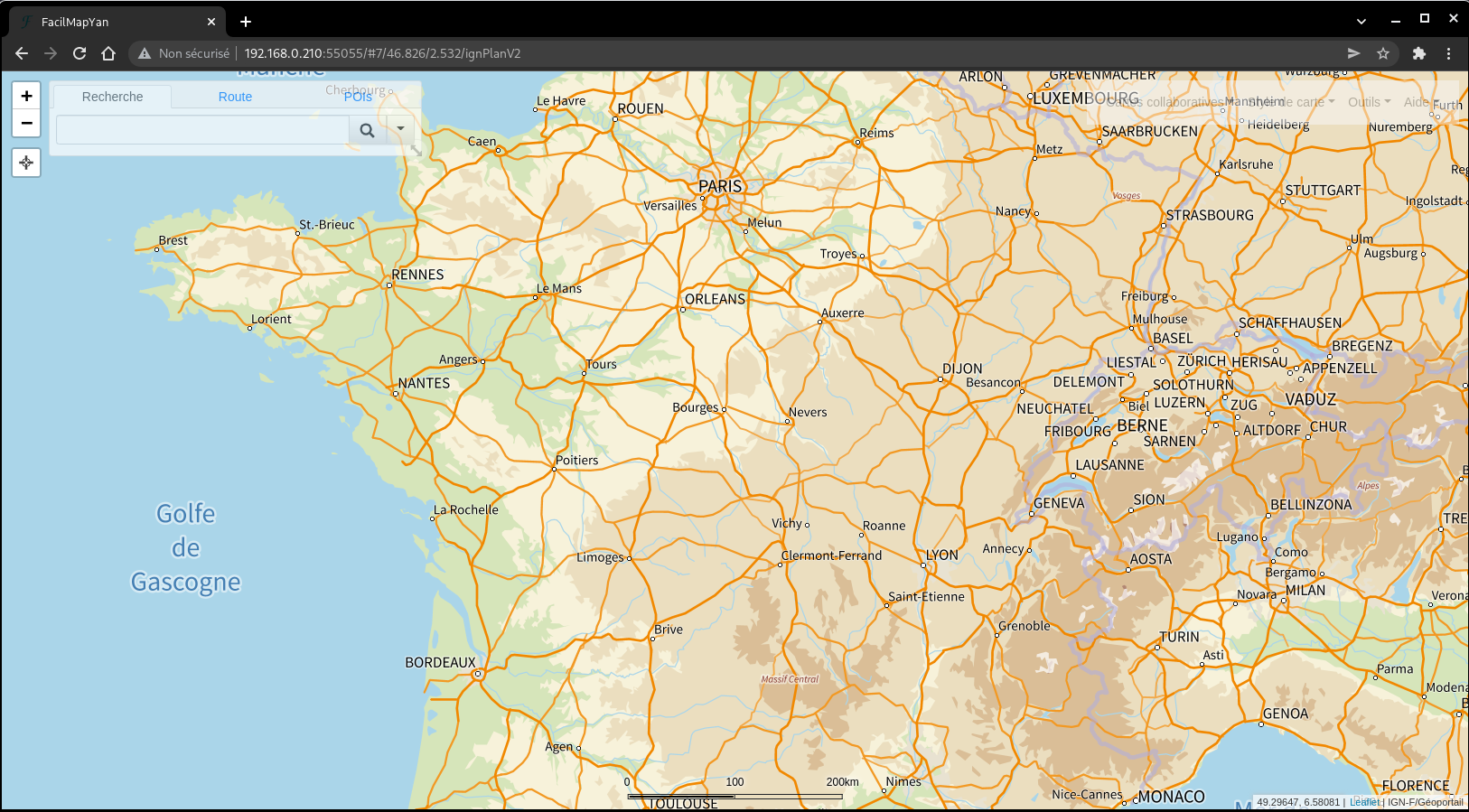
Task: Open the browser extensions puzzle icon
Action: point(1418,53)
